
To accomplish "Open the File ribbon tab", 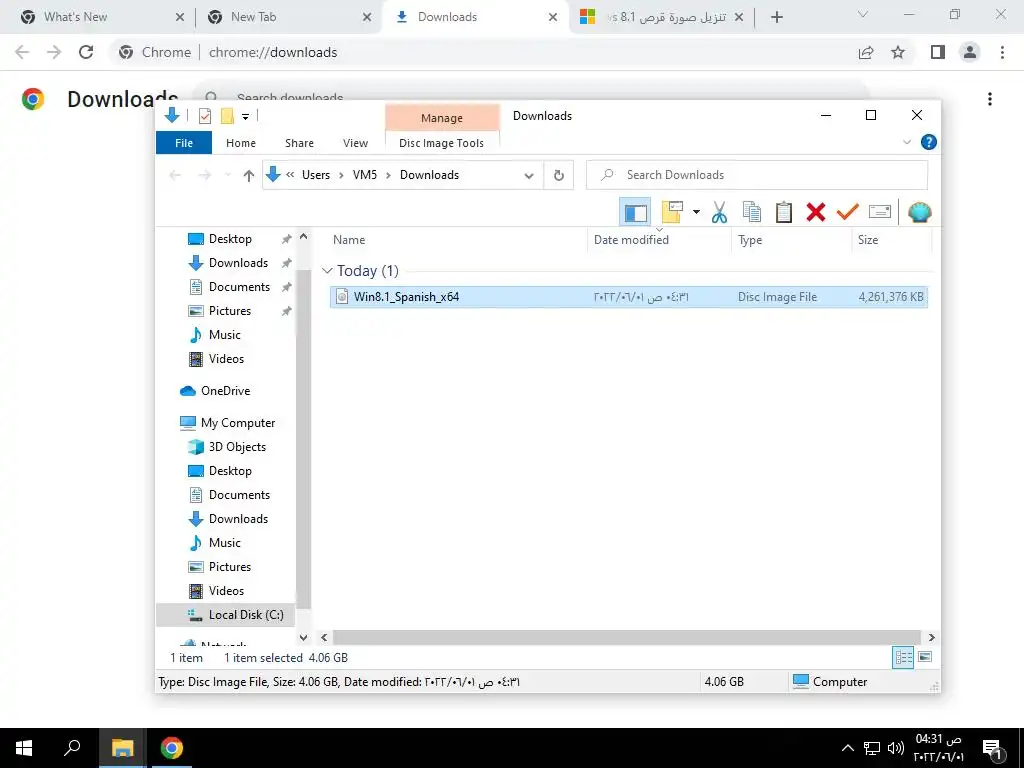I will click(x=184, y=143).
